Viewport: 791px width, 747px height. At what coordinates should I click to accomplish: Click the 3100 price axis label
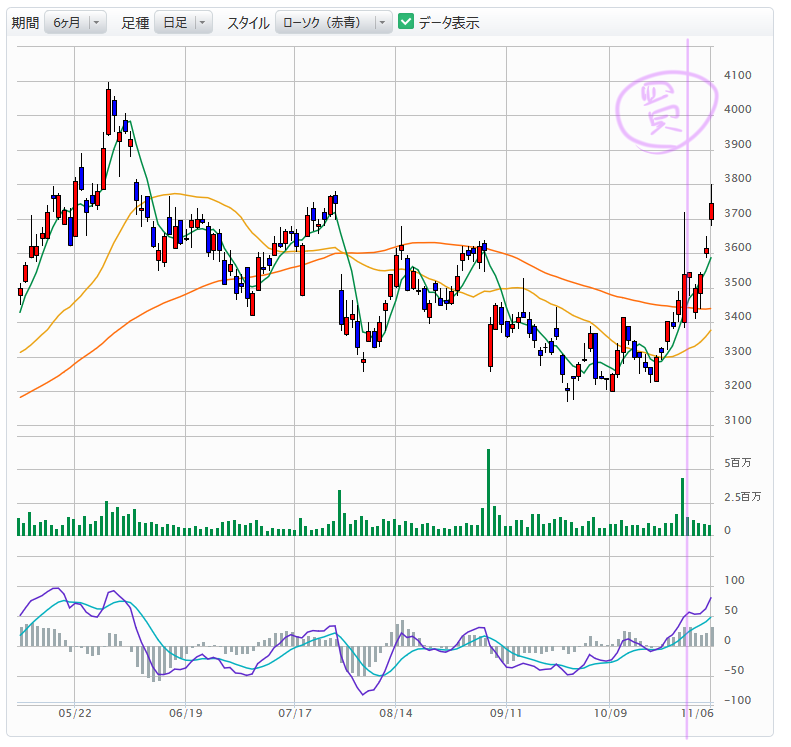click(738, 420)
